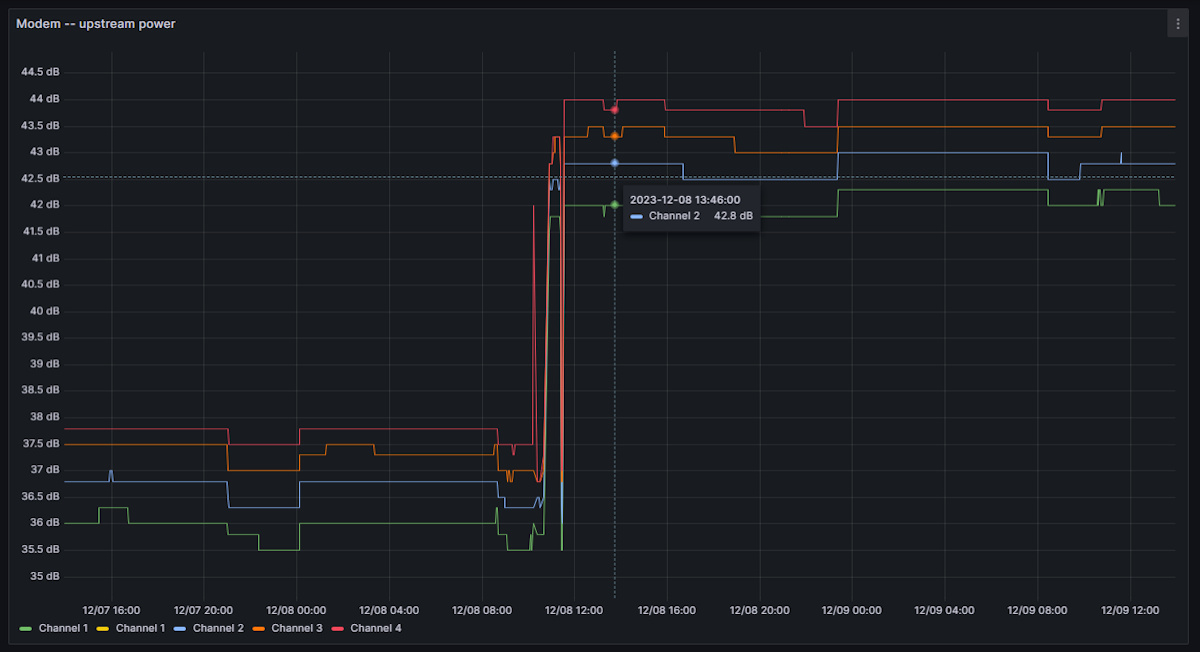Click the blue Channel 2 hover data point
The width and height of the screenshot is (1200, 652).
(615, 162)
